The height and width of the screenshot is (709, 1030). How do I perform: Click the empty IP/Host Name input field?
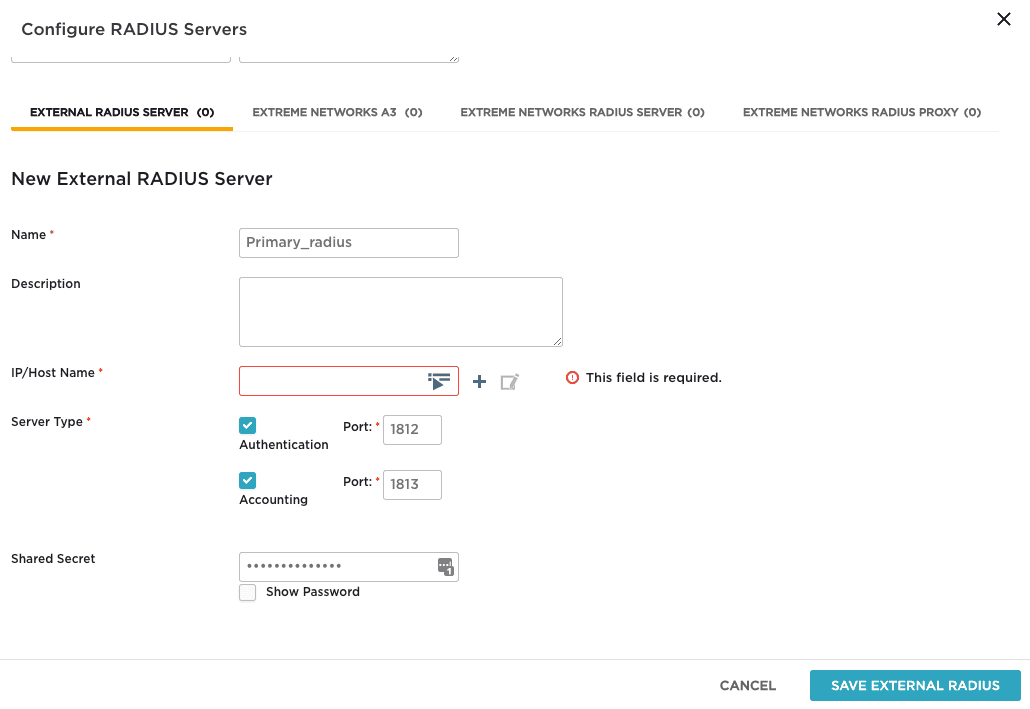330,381
